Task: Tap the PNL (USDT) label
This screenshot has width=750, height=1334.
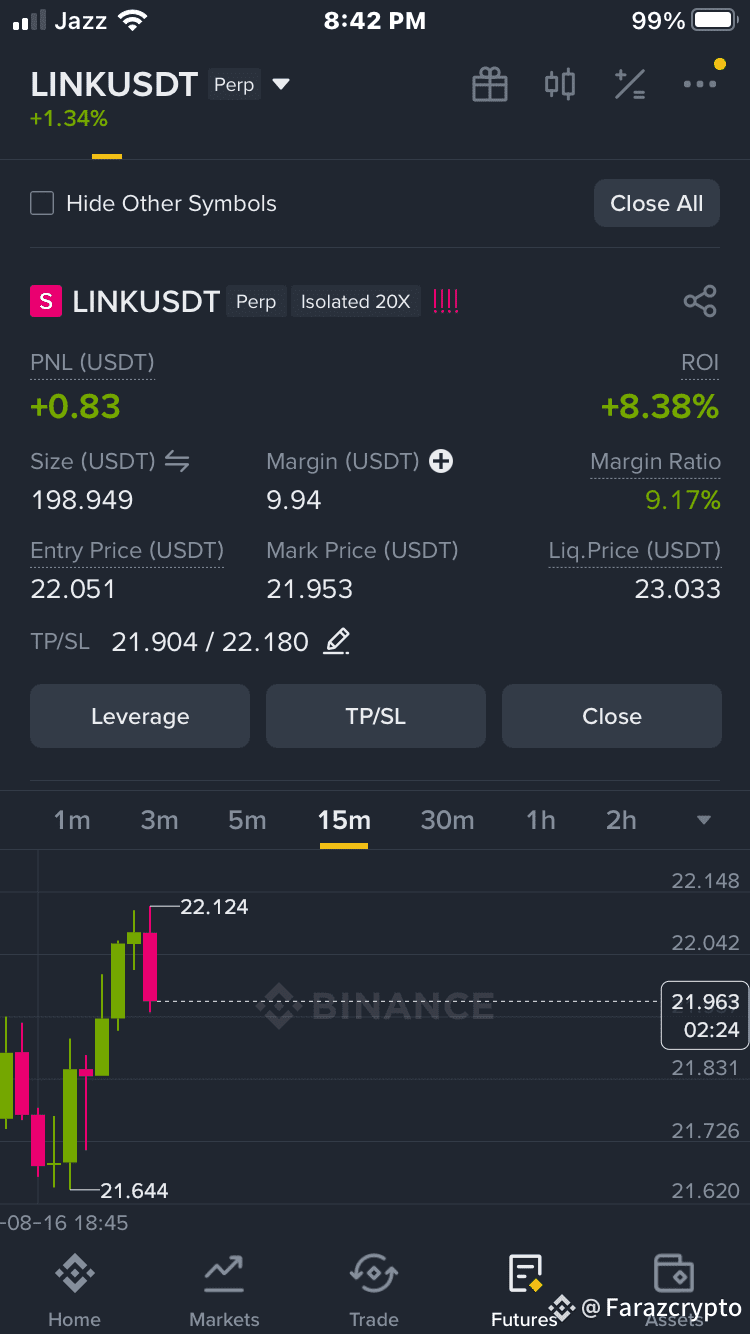Action: (92, 362)
